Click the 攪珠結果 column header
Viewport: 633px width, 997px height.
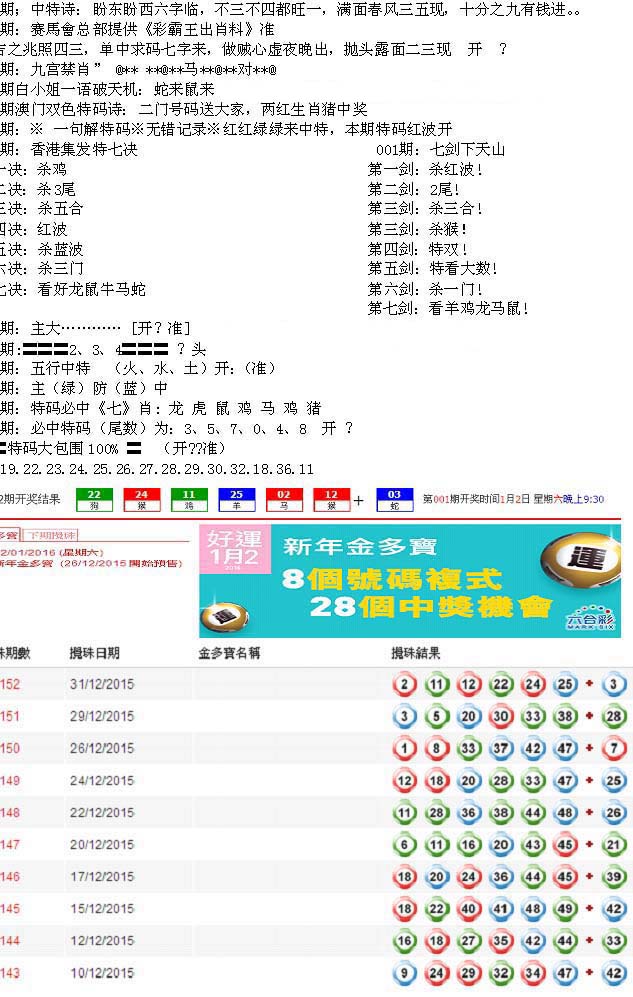pyautogui.click(x=415, y=653)
